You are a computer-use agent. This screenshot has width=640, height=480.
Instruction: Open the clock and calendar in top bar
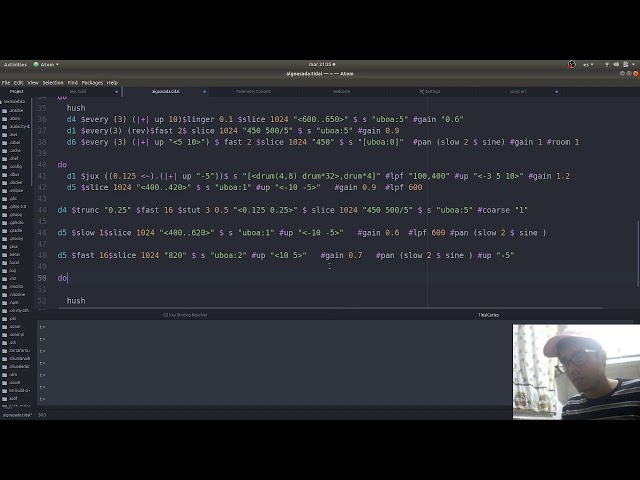(x=322, y=64)
